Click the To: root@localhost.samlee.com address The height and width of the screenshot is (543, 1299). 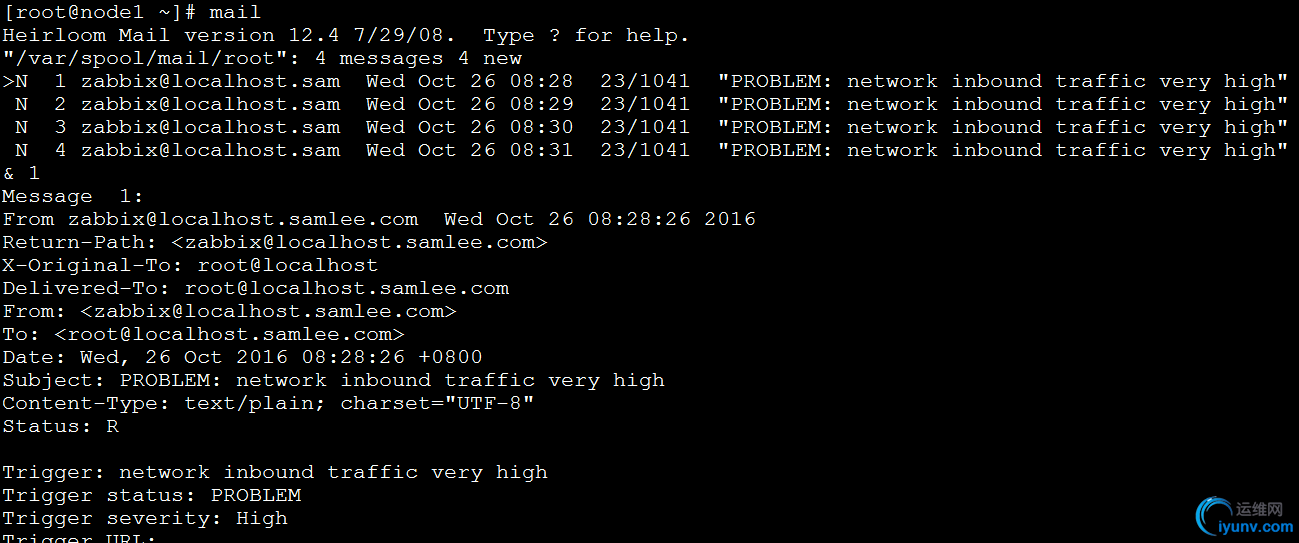(230, 335)
